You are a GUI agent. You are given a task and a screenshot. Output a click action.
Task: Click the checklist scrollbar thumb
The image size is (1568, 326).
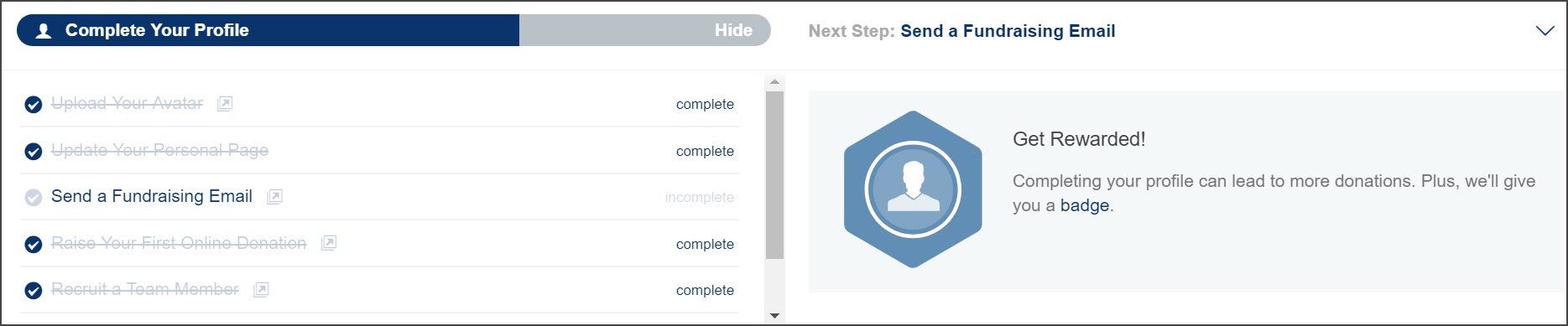pos(774,175)
